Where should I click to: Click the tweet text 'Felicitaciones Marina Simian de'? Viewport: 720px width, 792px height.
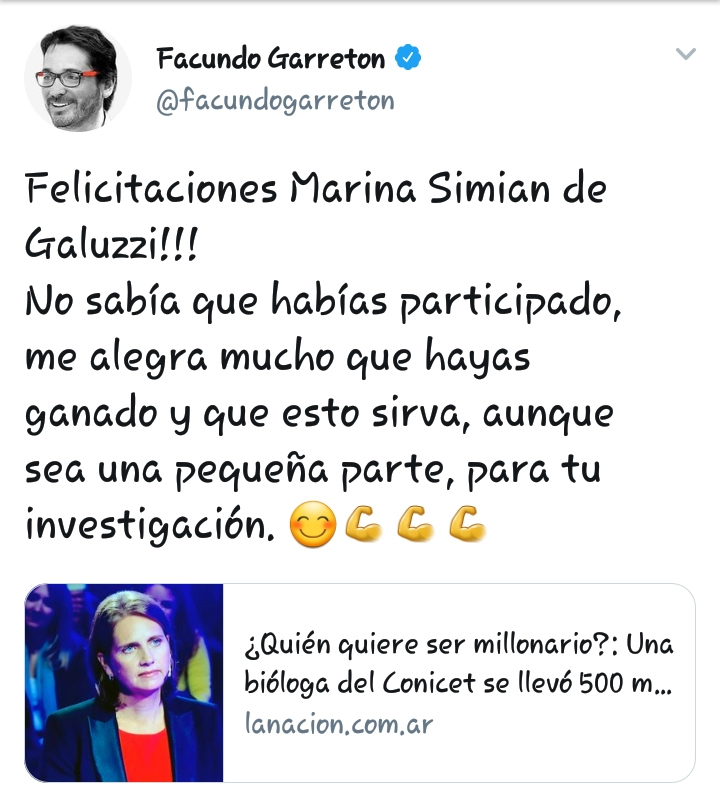316,188
